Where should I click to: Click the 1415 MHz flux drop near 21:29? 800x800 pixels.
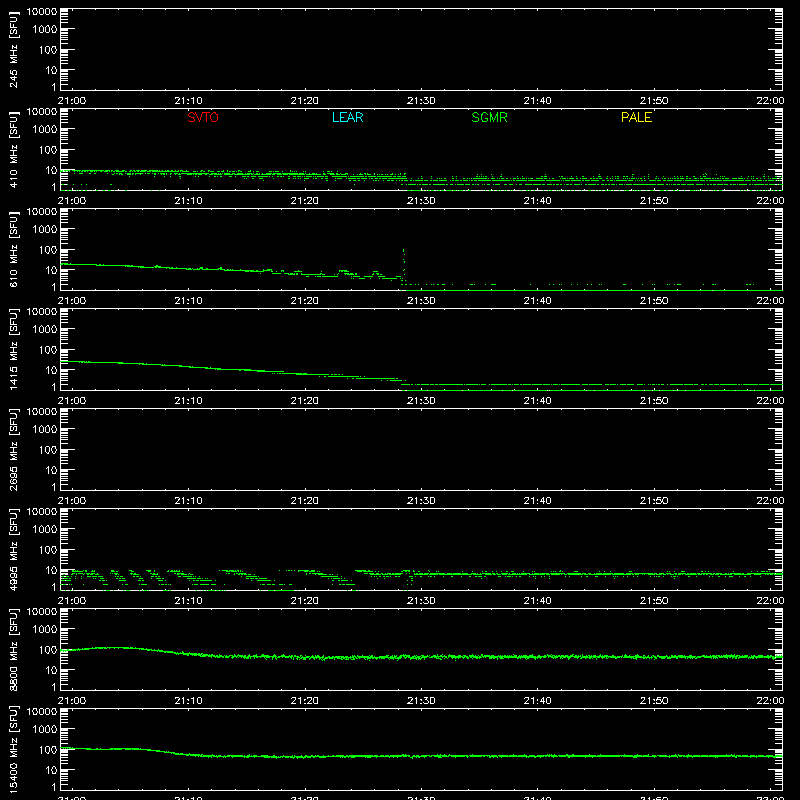click(x=402, y=382)
